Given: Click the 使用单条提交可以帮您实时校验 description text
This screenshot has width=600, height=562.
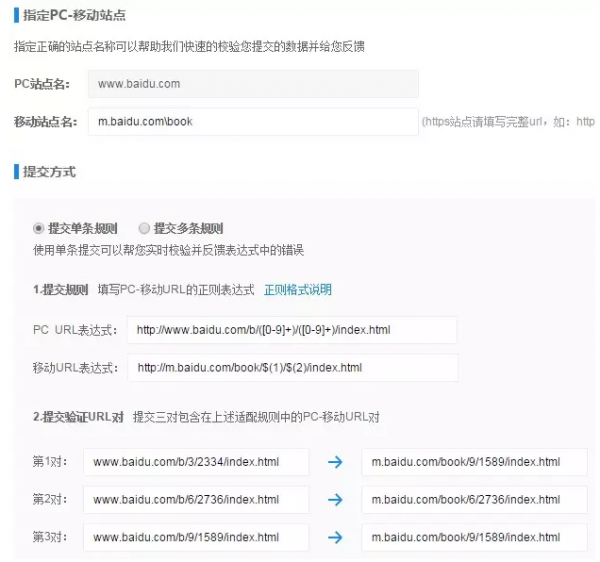Looking at the screenshot, I should point(168,250).
